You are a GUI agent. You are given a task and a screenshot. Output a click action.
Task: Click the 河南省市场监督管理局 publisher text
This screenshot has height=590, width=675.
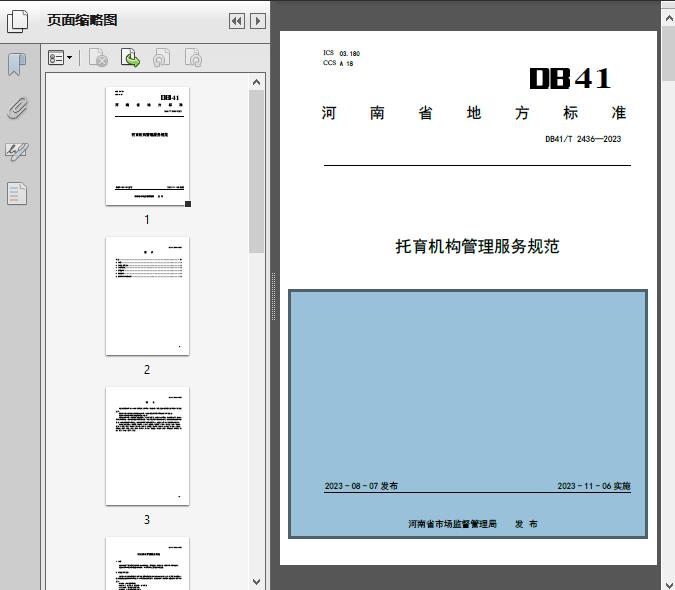tap(452, 524)
